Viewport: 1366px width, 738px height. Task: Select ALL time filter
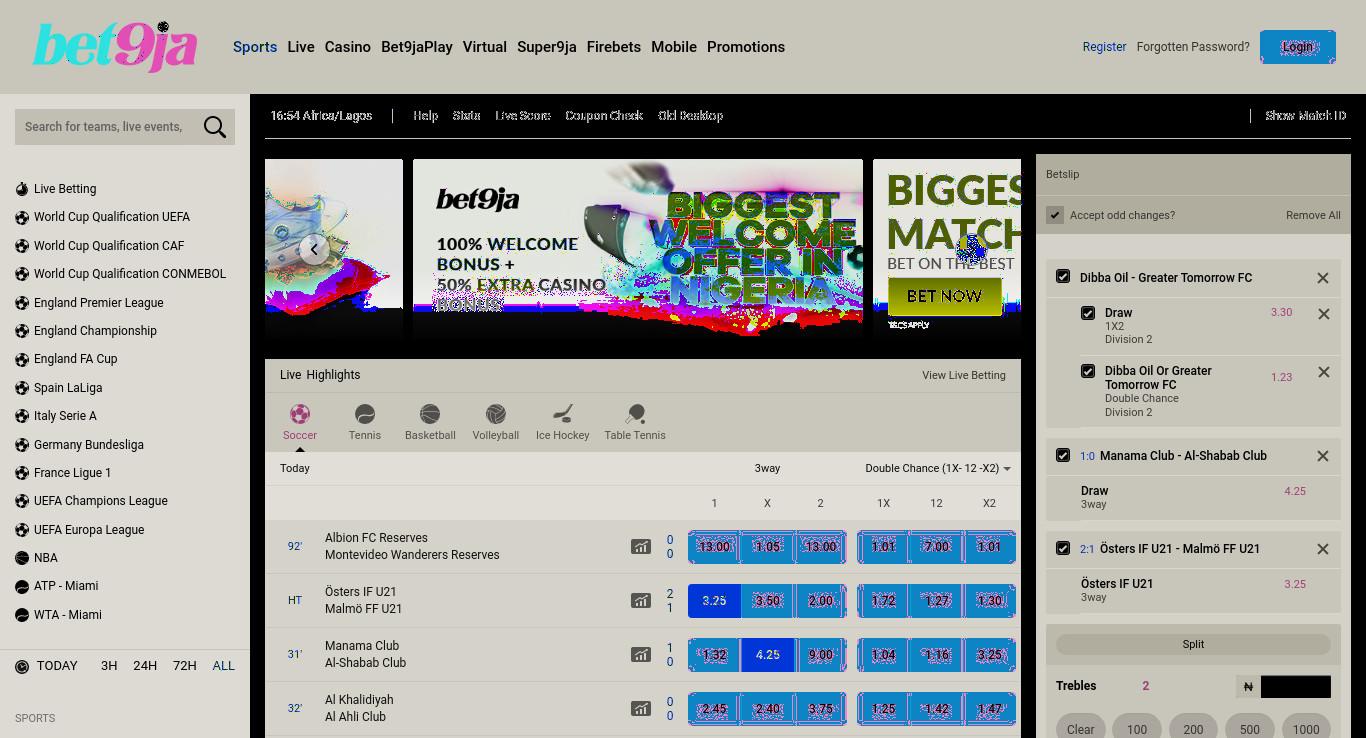click(223, 666)
